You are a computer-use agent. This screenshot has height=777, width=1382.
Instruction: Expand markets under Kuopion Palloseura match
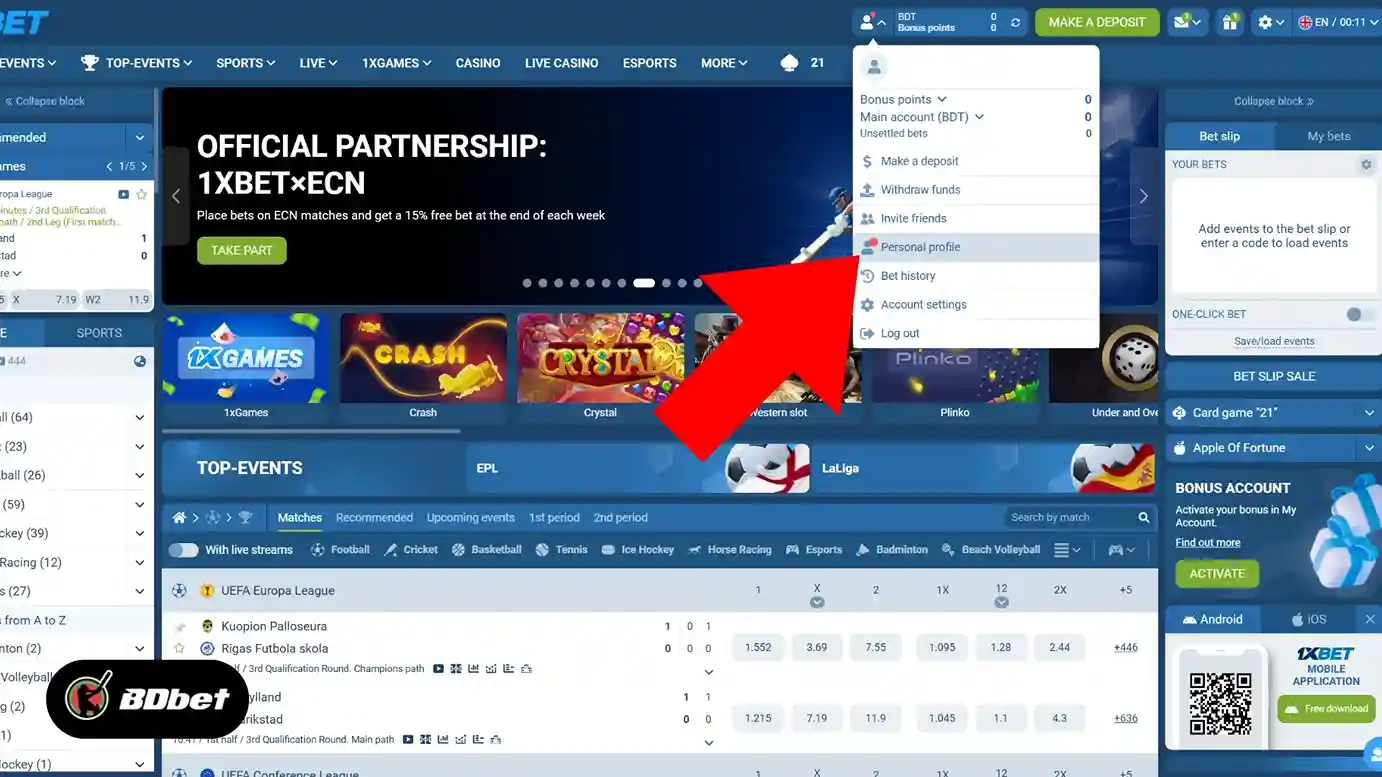coord(709,672)
